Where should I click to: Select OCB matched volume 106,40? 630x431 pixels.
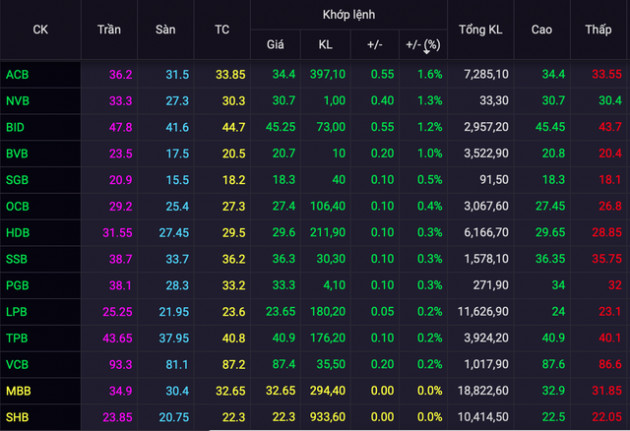coord(327,206)
